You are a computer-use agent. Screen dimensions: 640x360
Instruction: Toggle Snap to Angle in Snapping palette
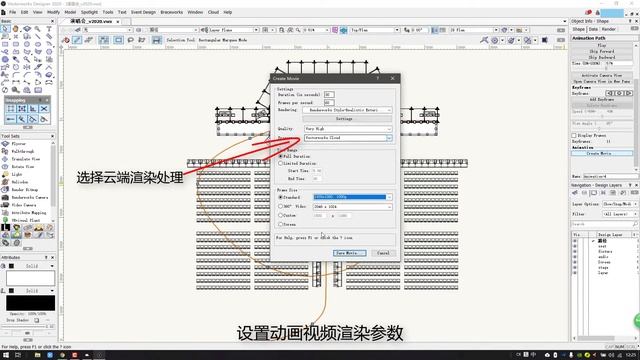click(x=33, y=109)
